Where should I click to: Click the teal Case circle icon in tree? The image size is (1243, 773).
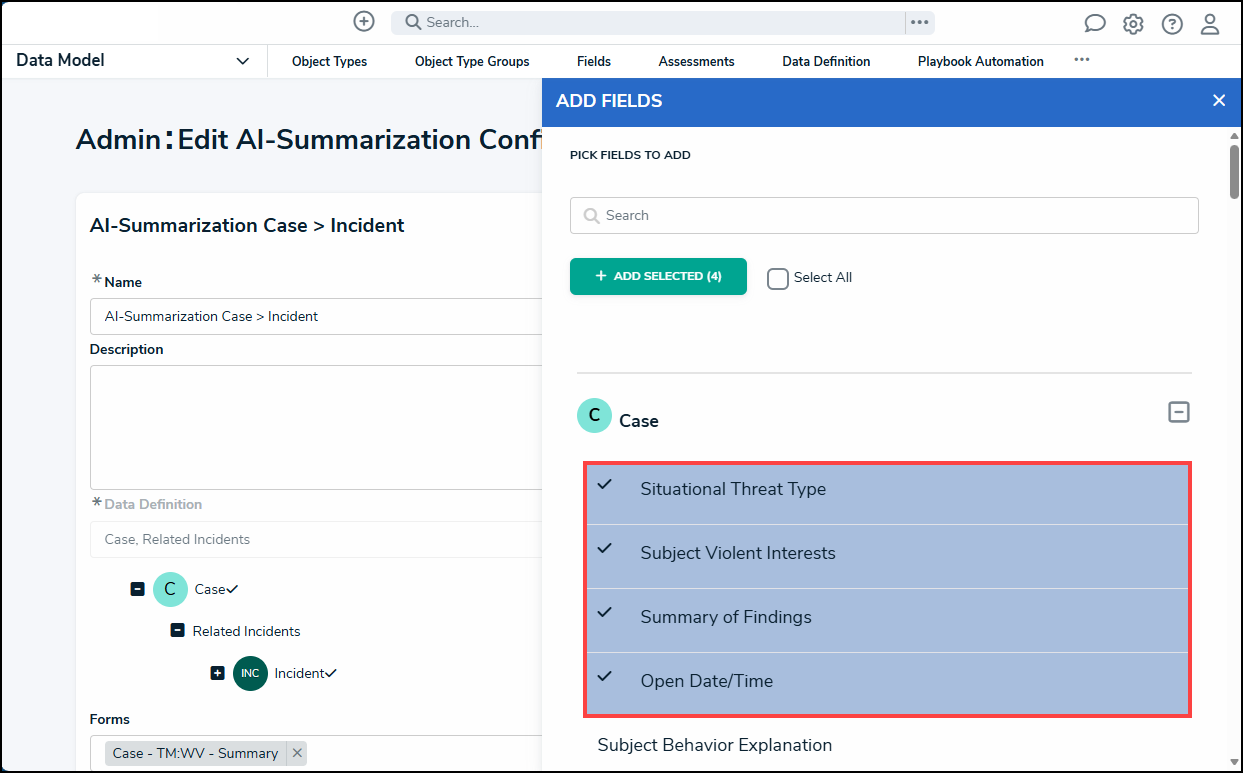[170, 589]
